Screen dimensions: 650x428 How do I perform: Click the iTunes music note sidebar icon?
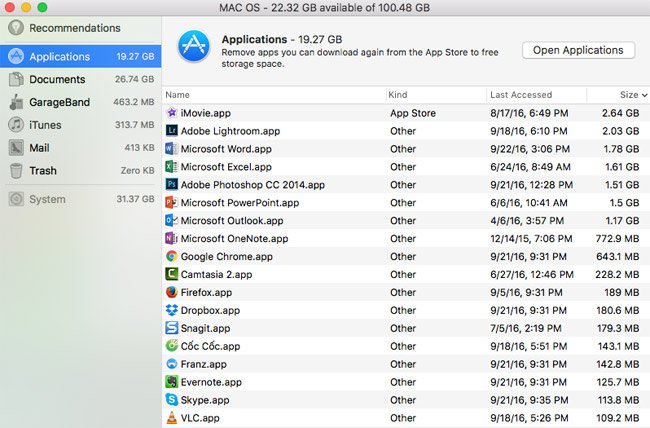pos(16,124)
